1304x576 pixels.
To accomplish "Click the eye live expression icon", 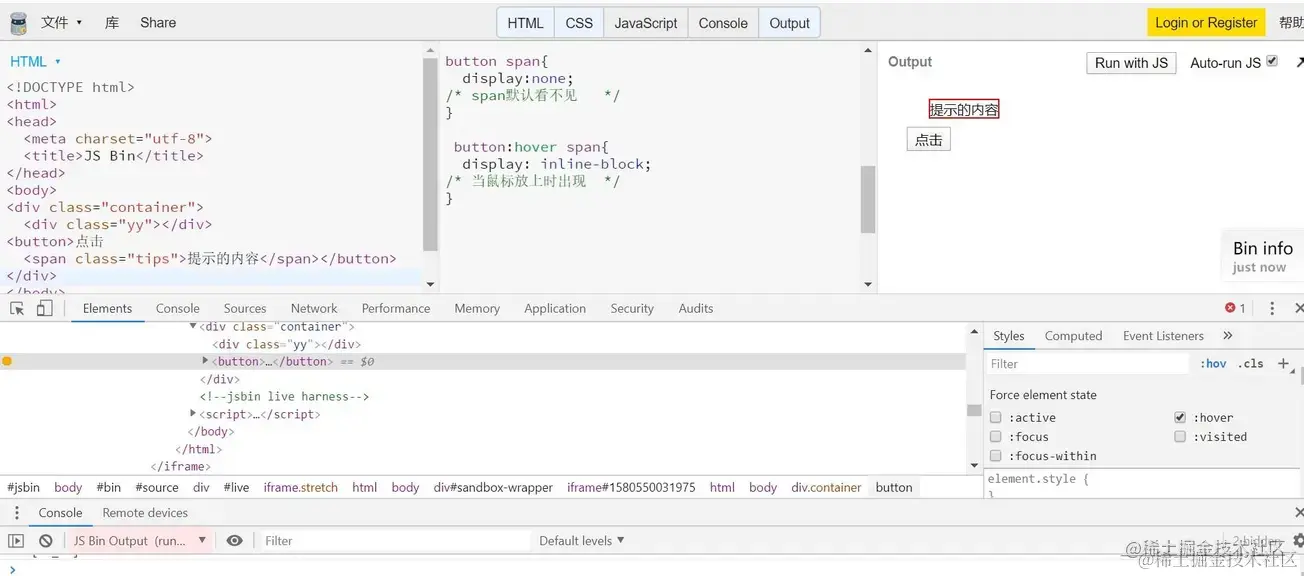I will (235, 541).
